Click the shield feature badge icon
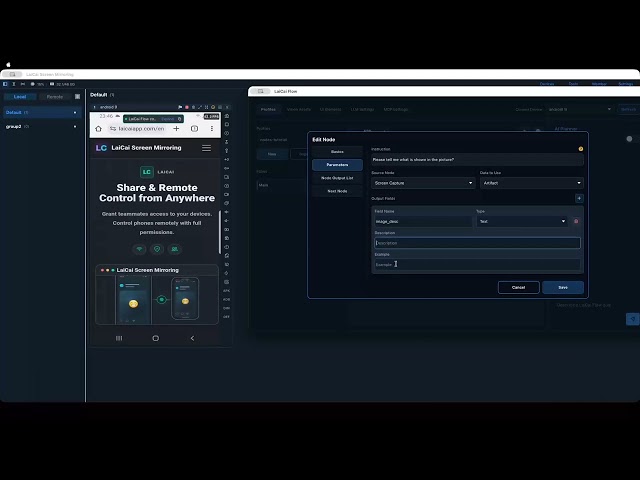The image size is (640, 480). click(x=157, y=249)
